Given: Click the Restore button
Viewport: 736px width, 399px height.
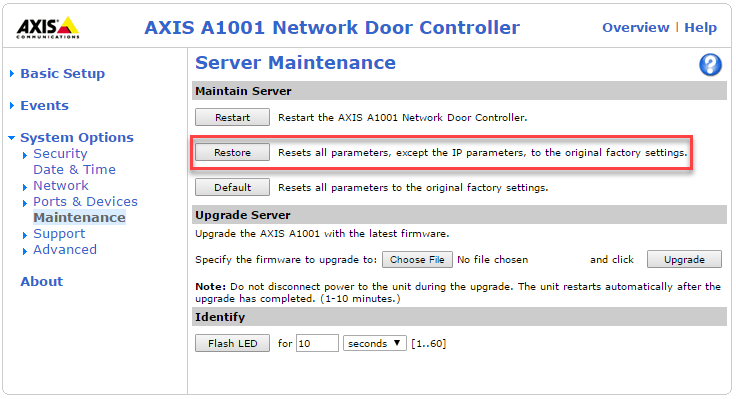Looking at the screenshot, I should pyautogui.click(x=232, y=153).
